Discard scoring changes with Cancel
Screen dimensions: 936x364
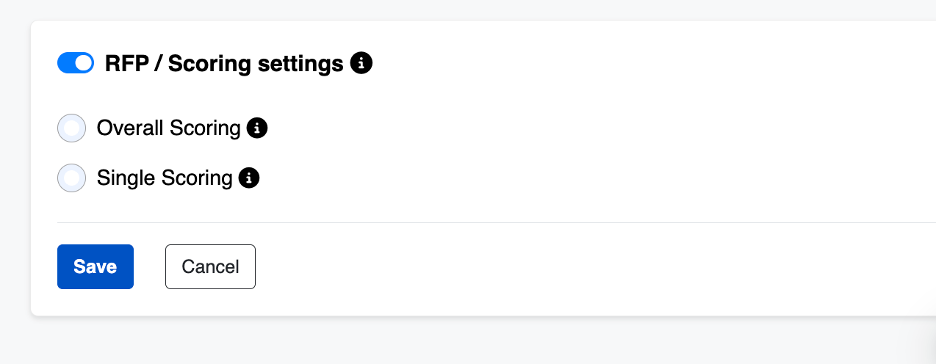tap(210, 266)
